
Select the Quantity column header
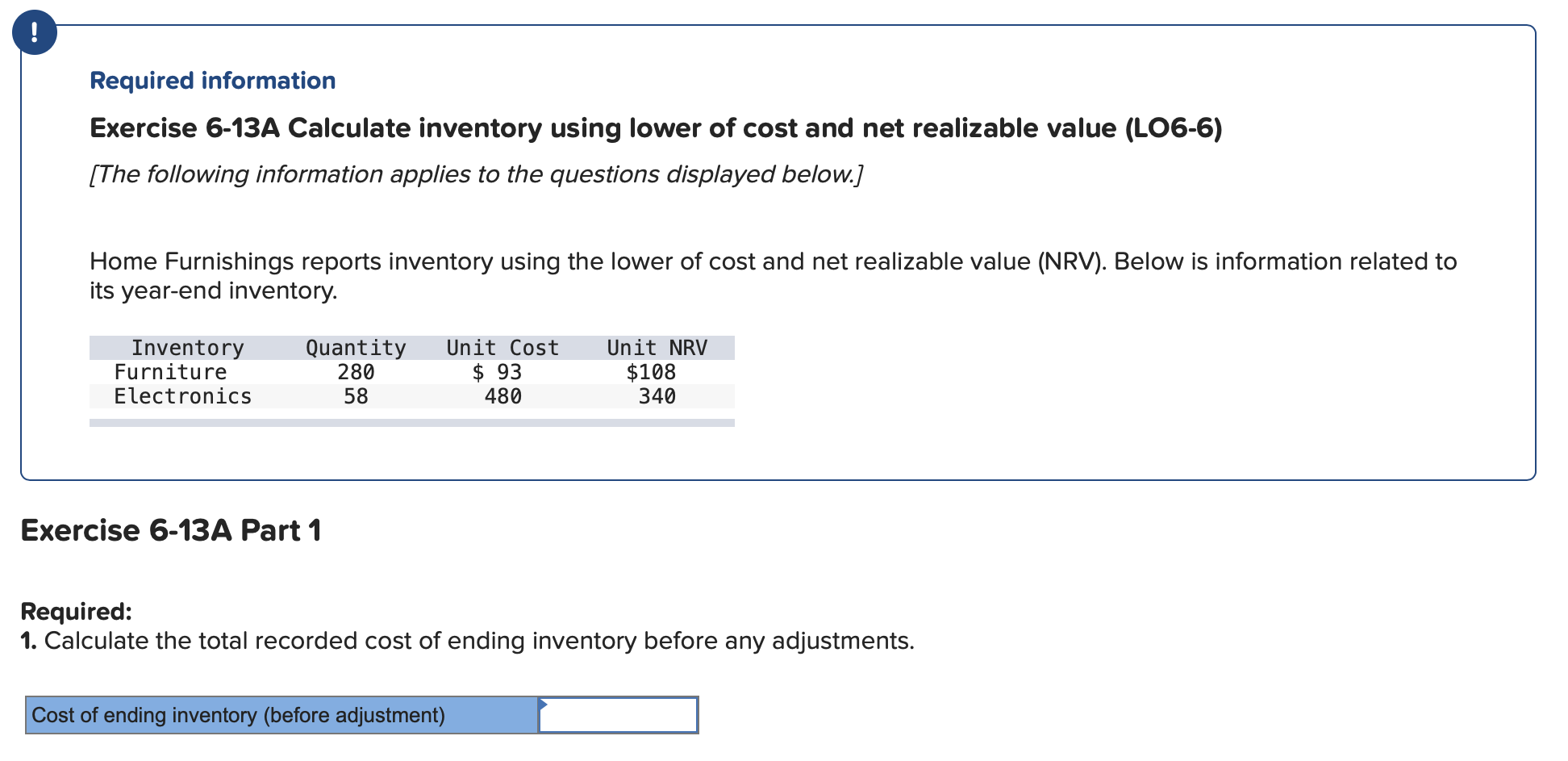point(355,347)
